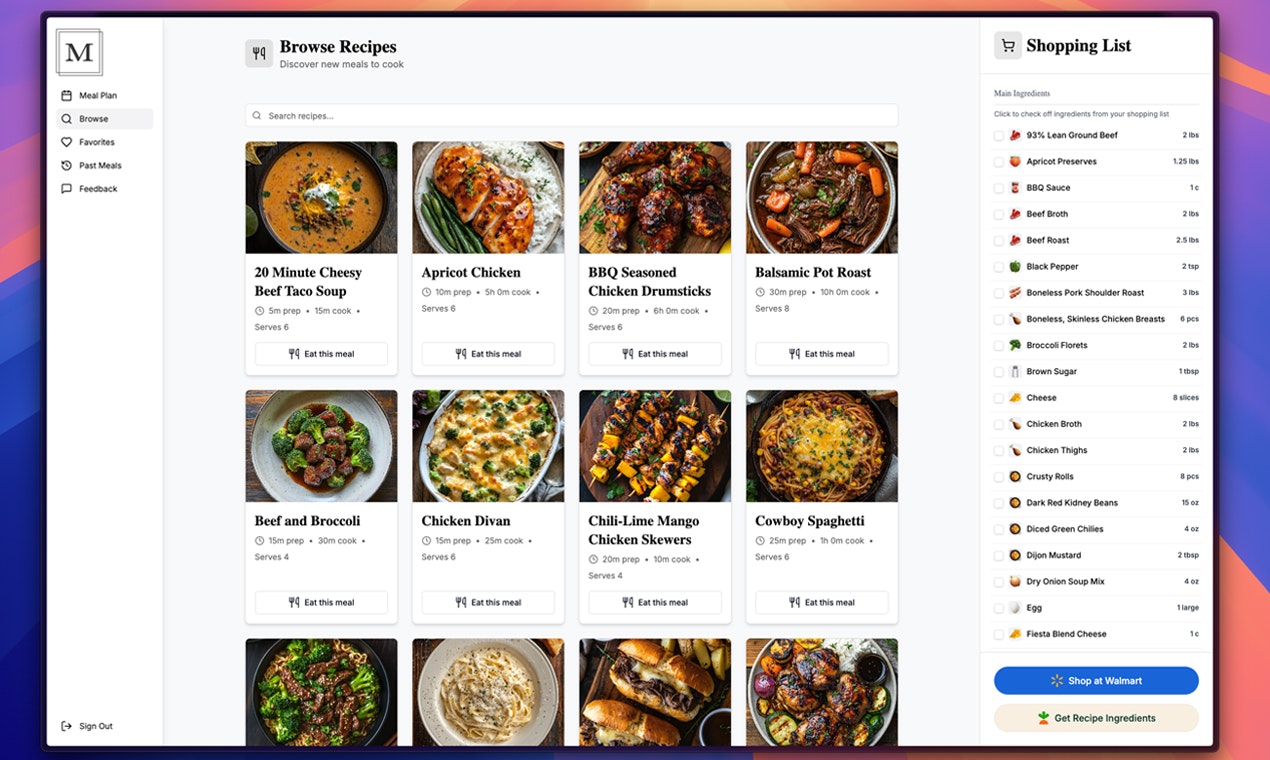Click the Chicken Divan title
1270x760 pixels.
(466, 521)
